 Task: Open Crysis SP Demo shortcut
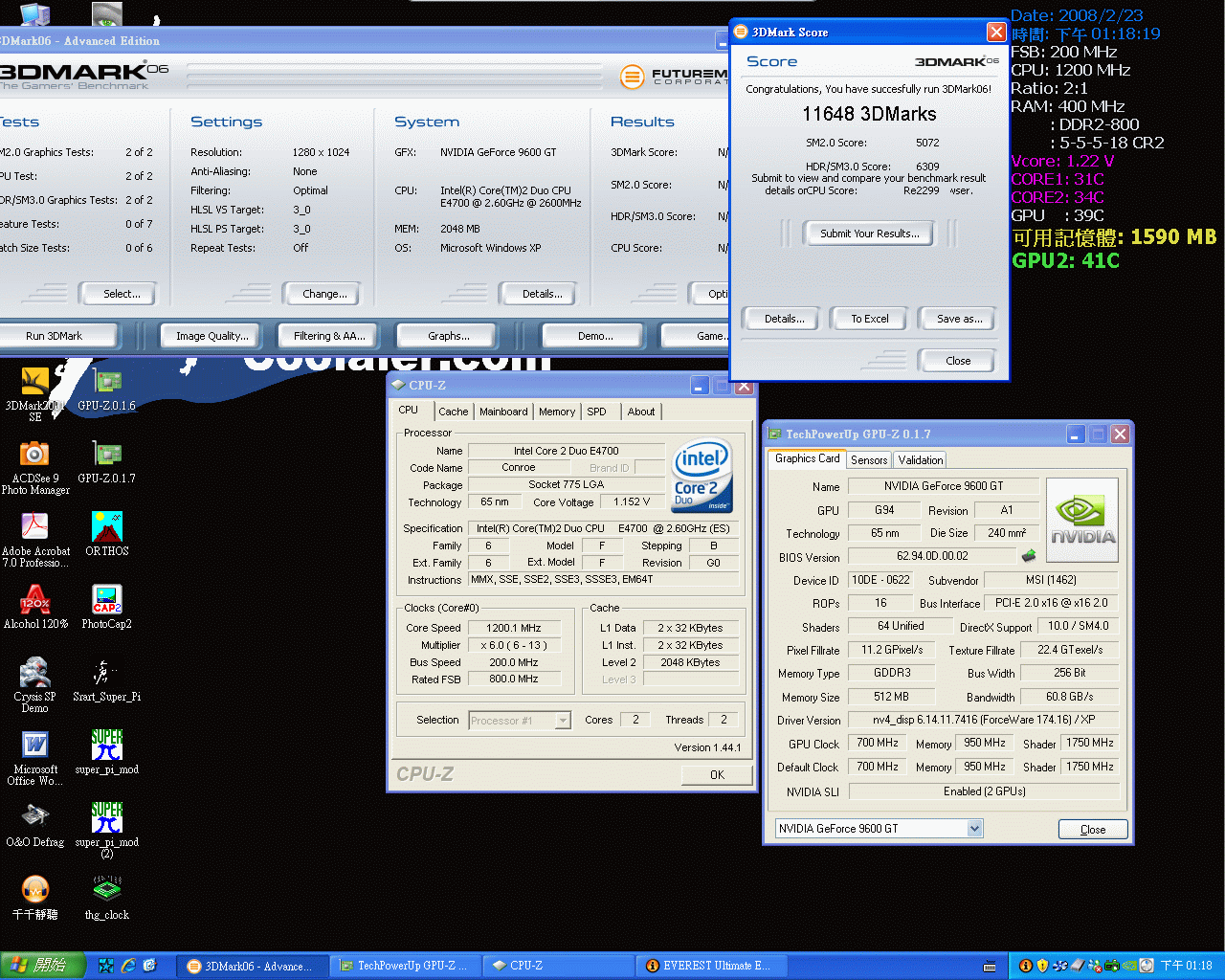(x=35, y=674)
